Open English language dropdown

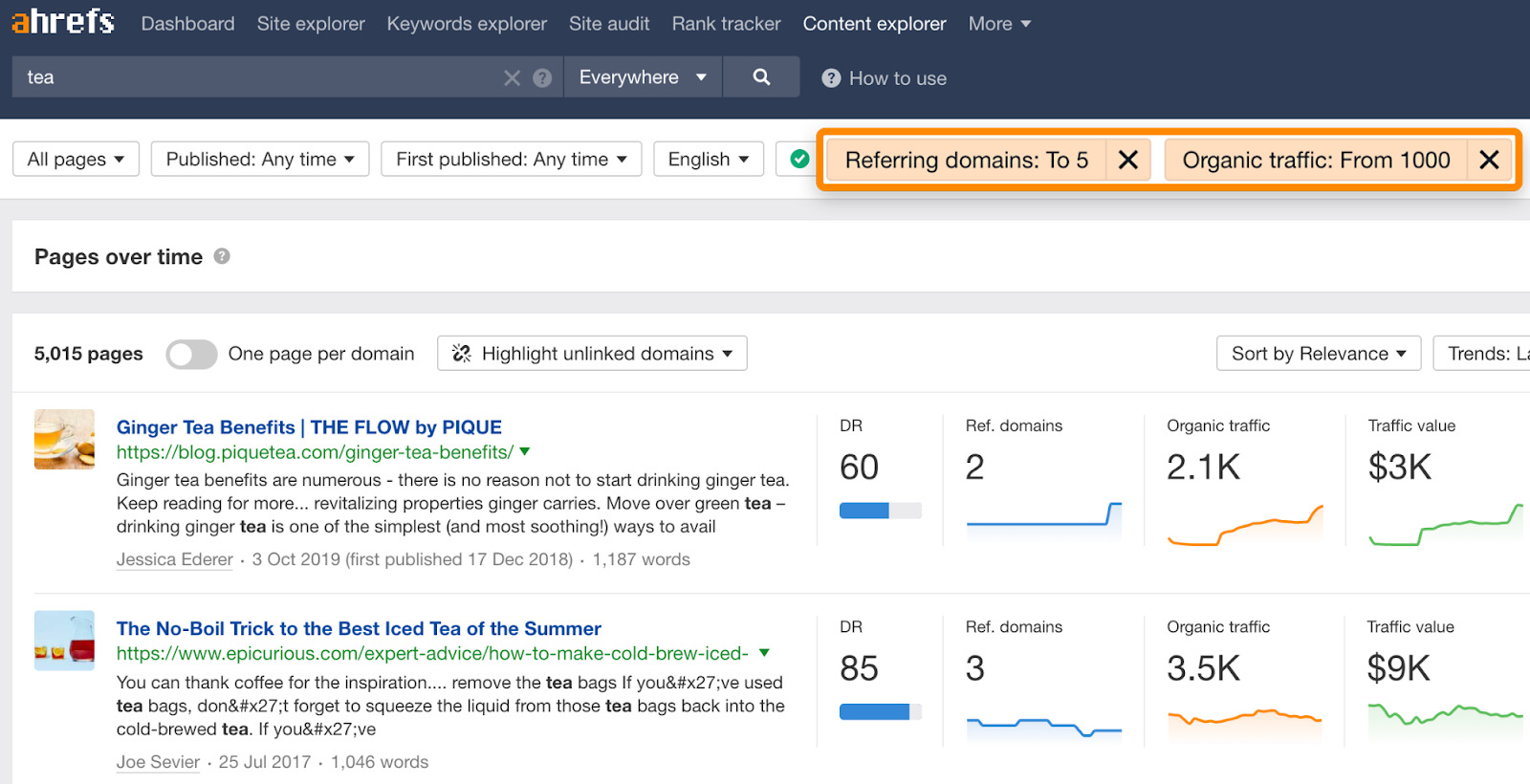(x=709, y=159)
